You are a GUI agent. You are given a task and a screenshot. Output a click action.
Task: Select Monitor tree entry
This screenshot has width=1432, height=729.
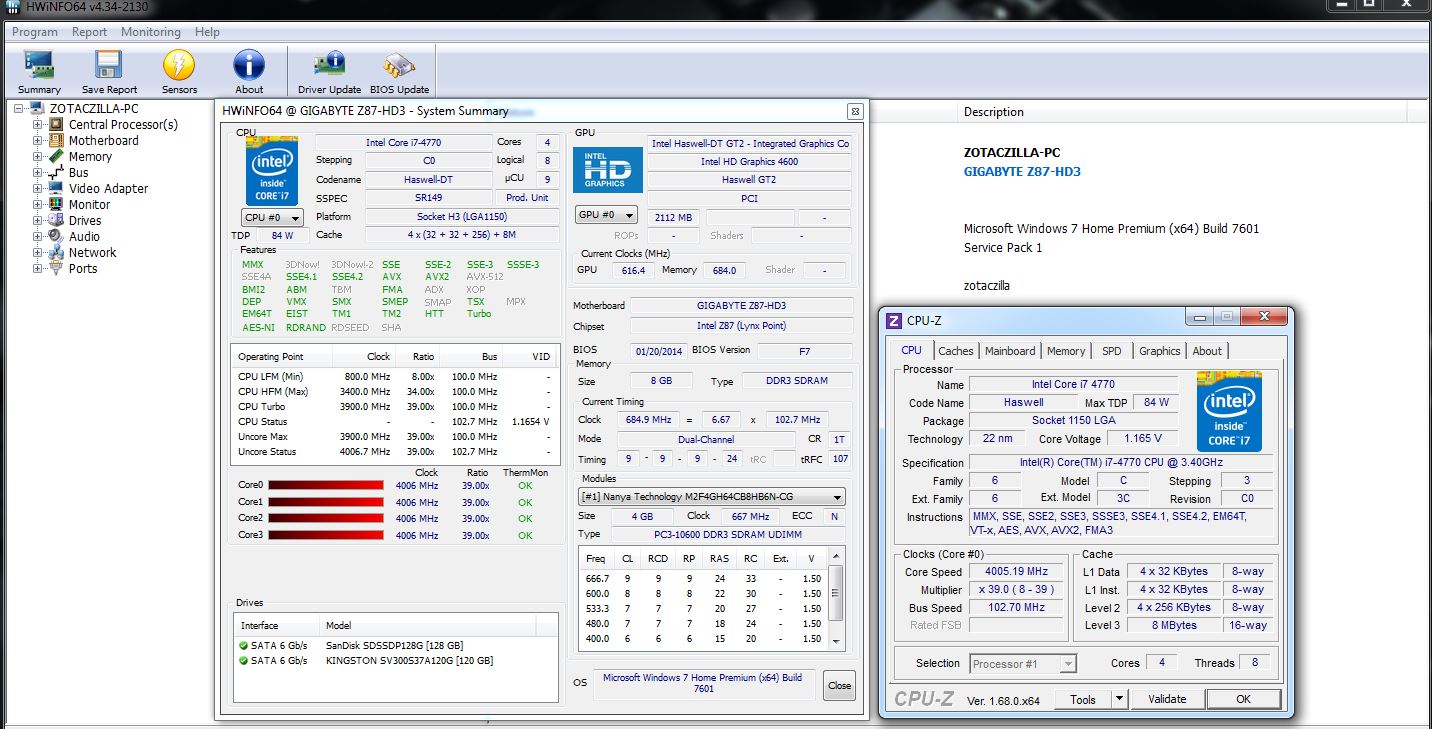click(89, 205)
